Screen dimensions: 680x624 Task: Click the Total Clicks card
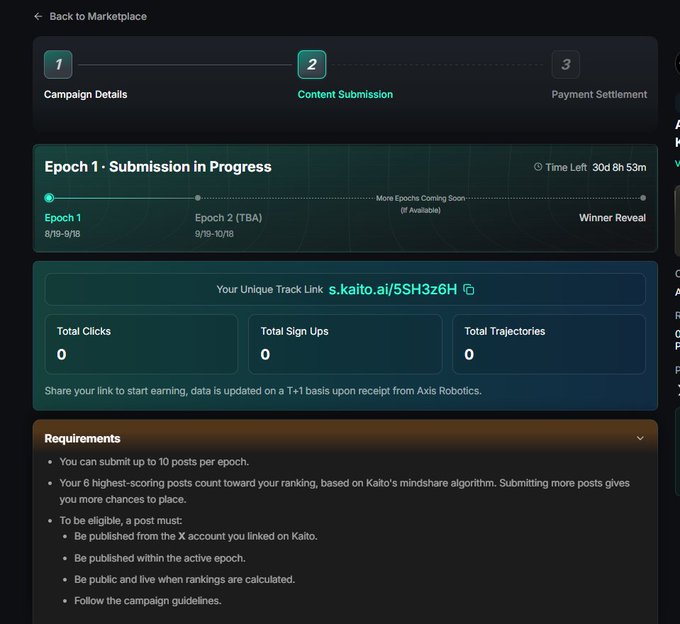tap(141, 344)
